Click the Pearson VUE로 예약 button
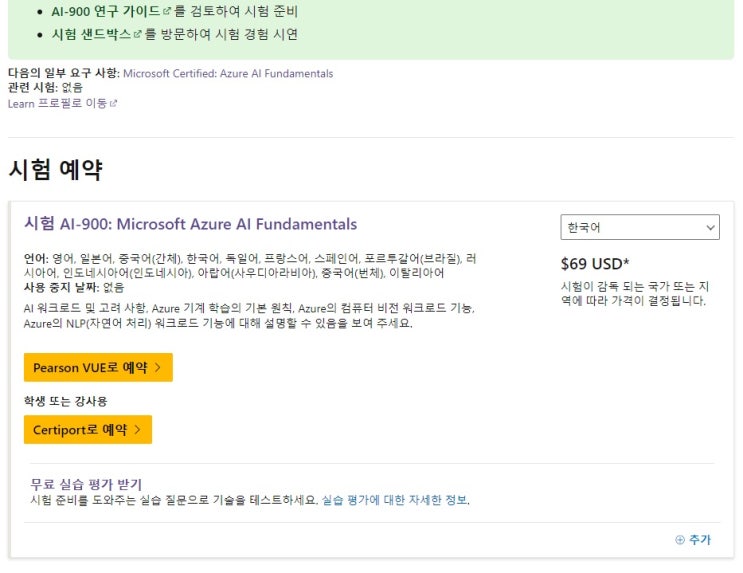This screenshot has width=743, height=573. [98, 367]
